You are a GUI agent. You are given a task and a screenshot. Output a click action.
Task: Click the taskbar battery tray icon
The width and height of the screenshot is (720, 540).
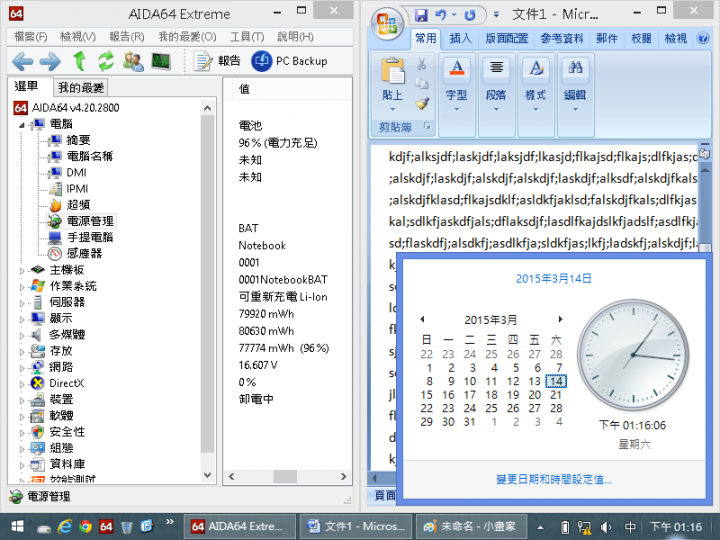(565, 527)
